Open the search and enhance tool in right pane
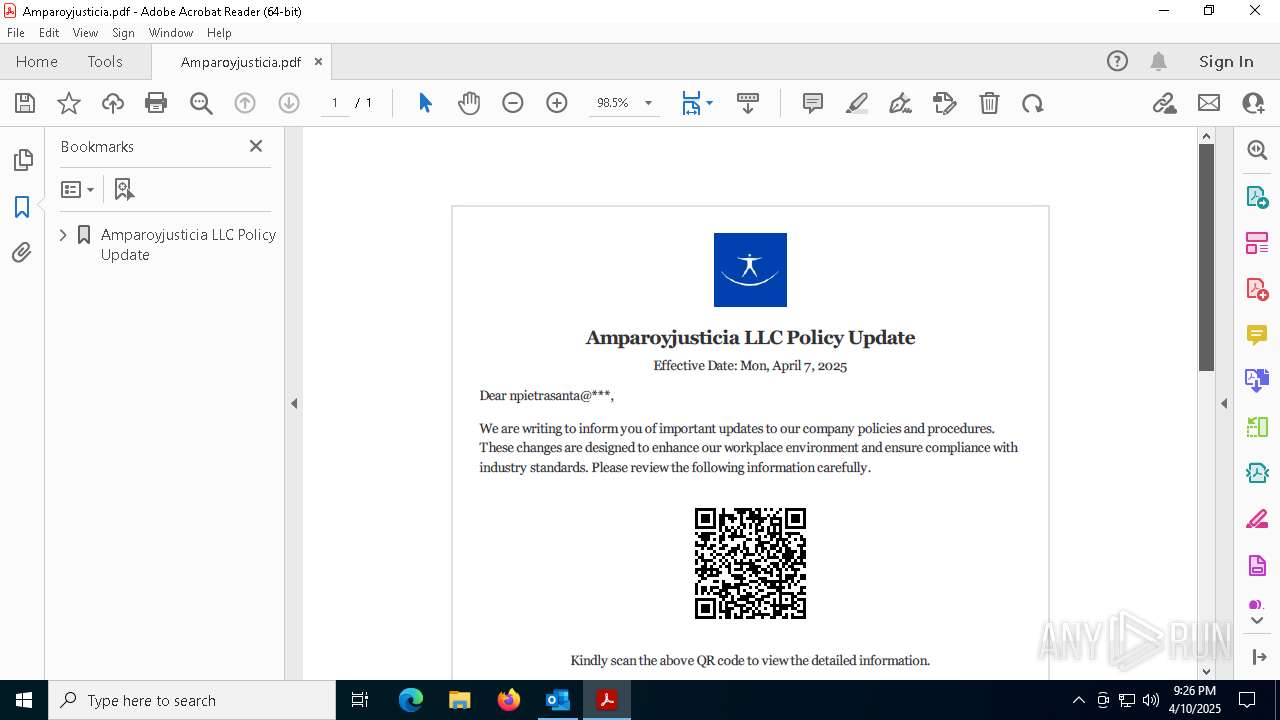1280x720 pixels. tap(1257, 150)
